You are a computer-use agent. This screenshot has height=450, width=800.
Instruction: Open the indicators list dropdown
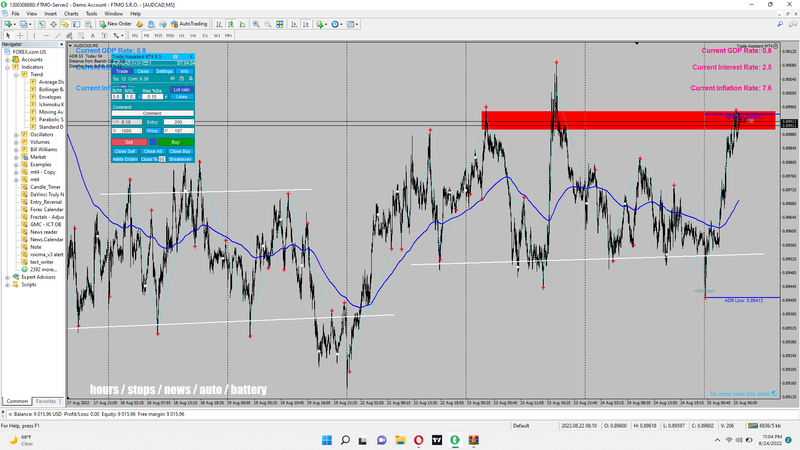tap(321, 24)
